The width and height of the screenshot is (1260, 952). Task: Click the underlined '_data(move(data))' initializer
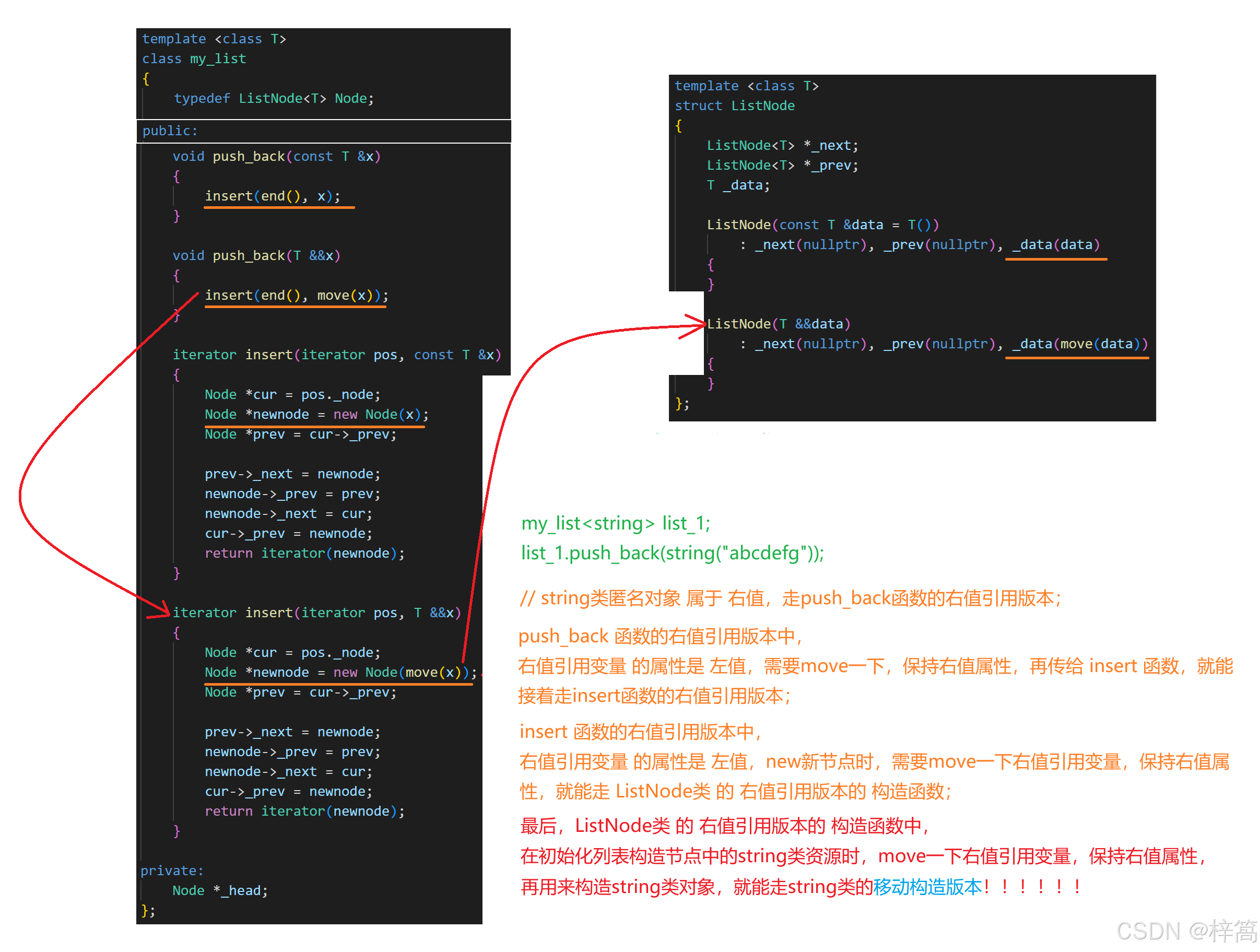1079,344
